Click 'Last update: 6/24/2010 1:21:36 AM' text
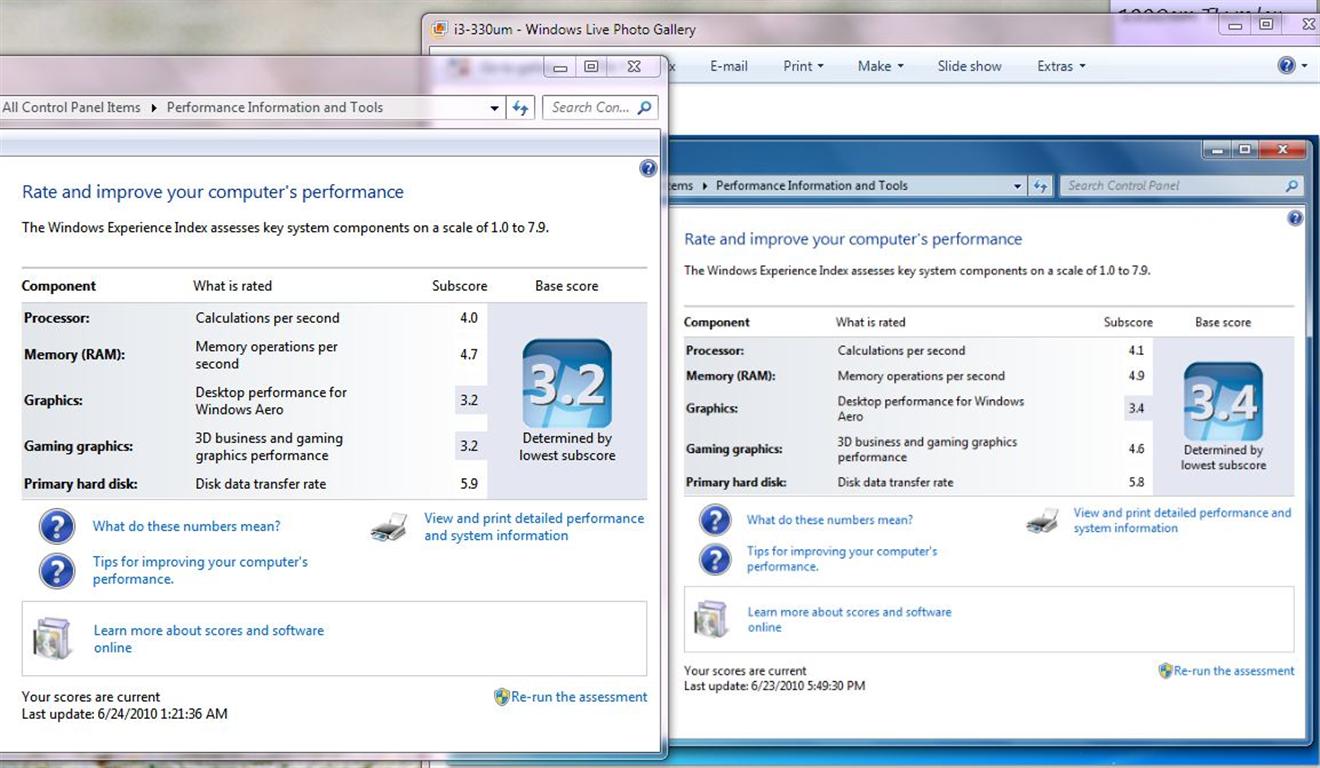Screen dimensions: 1320x768 pos(125,714)
